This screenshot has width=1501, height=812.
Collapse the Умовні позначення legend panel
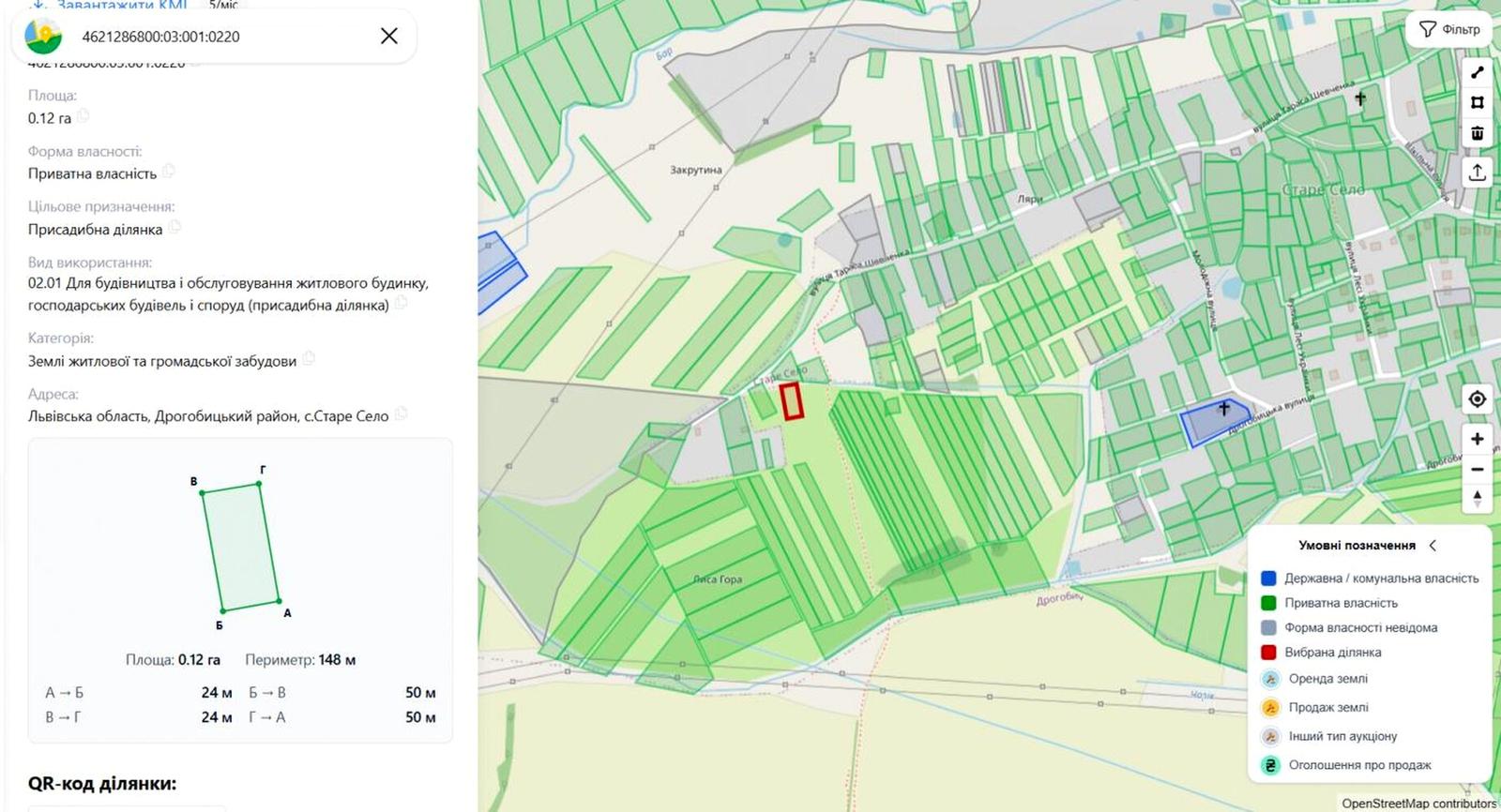tap(1433, 545)
